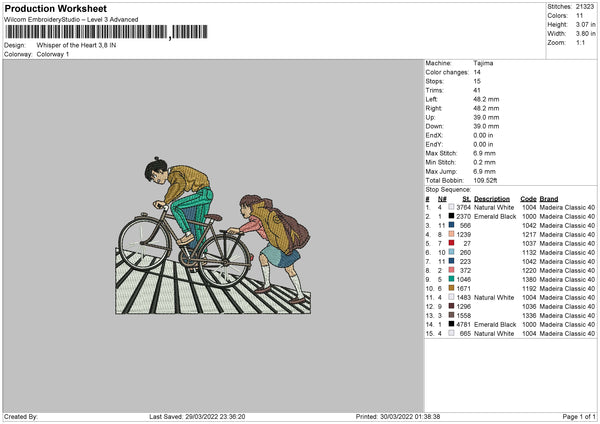Screen dimensions: 600x424
Task: Select the Max Stitch value 6.9 mm
Action: [484, 153]
